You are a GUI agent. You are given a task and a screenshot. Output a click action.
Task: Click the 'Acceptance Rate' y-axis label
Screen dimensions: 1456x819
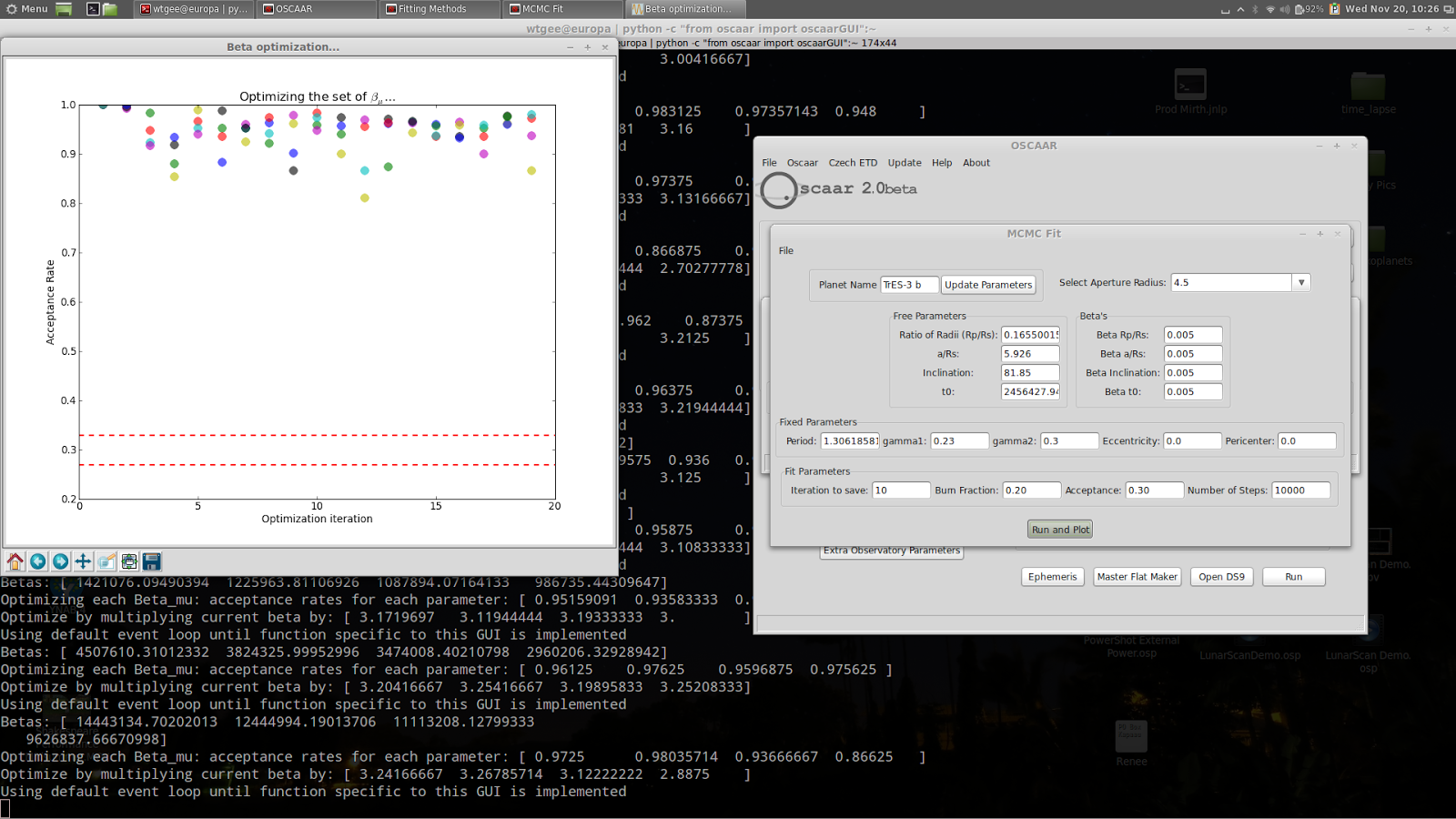pos(51,302)
